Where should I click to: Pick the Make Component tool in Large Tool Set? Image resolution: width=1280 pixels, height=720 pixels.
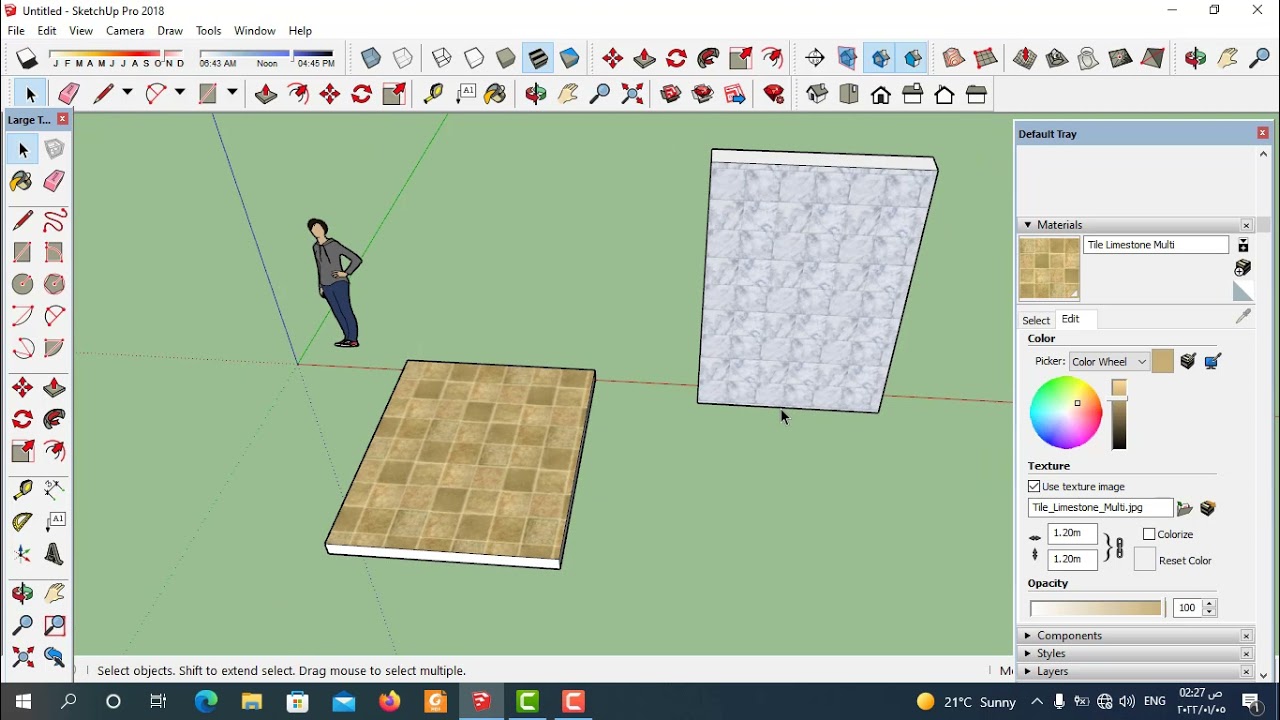54,149
